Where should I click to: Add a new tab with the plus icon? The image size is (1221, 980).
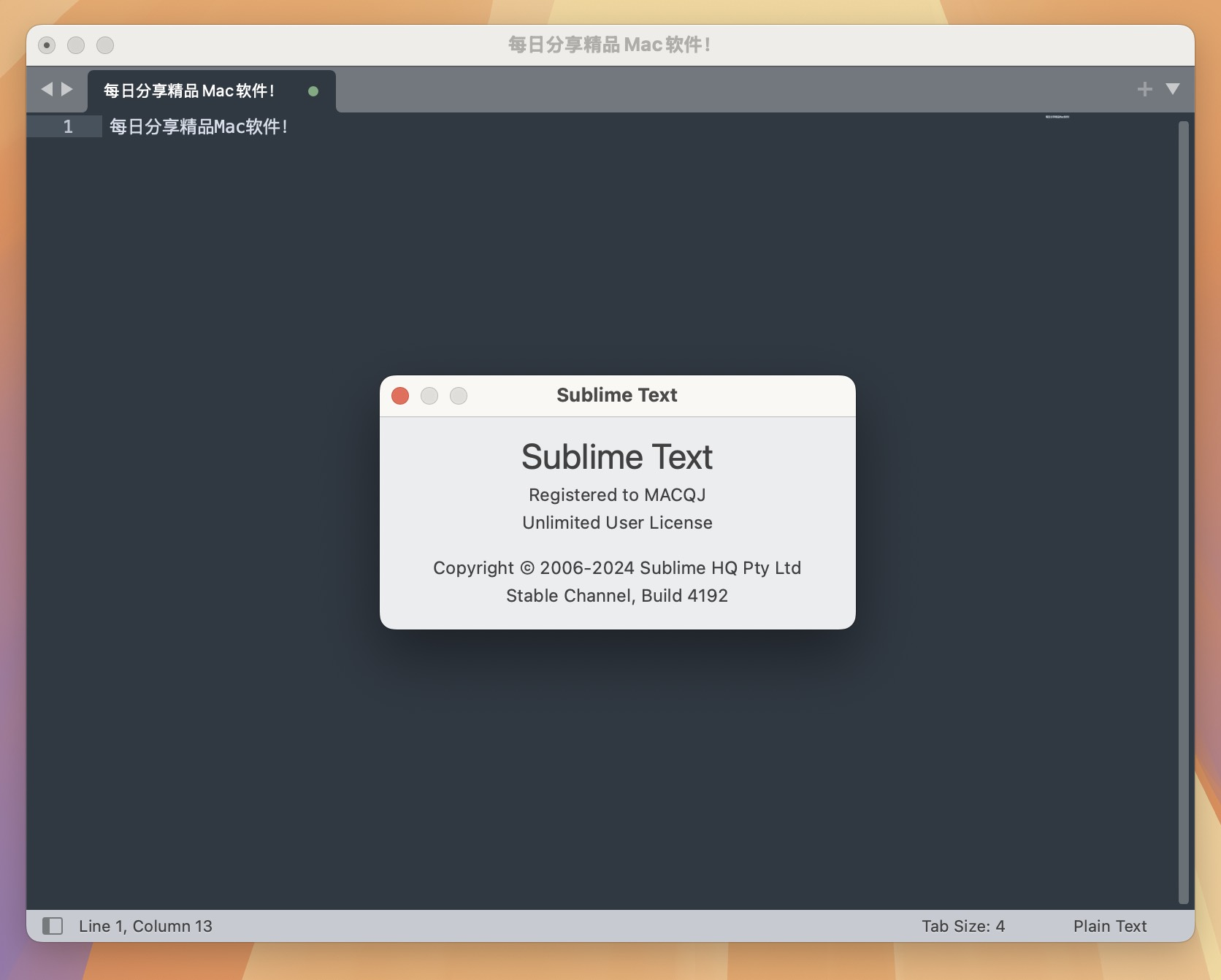coord(1144,89)
